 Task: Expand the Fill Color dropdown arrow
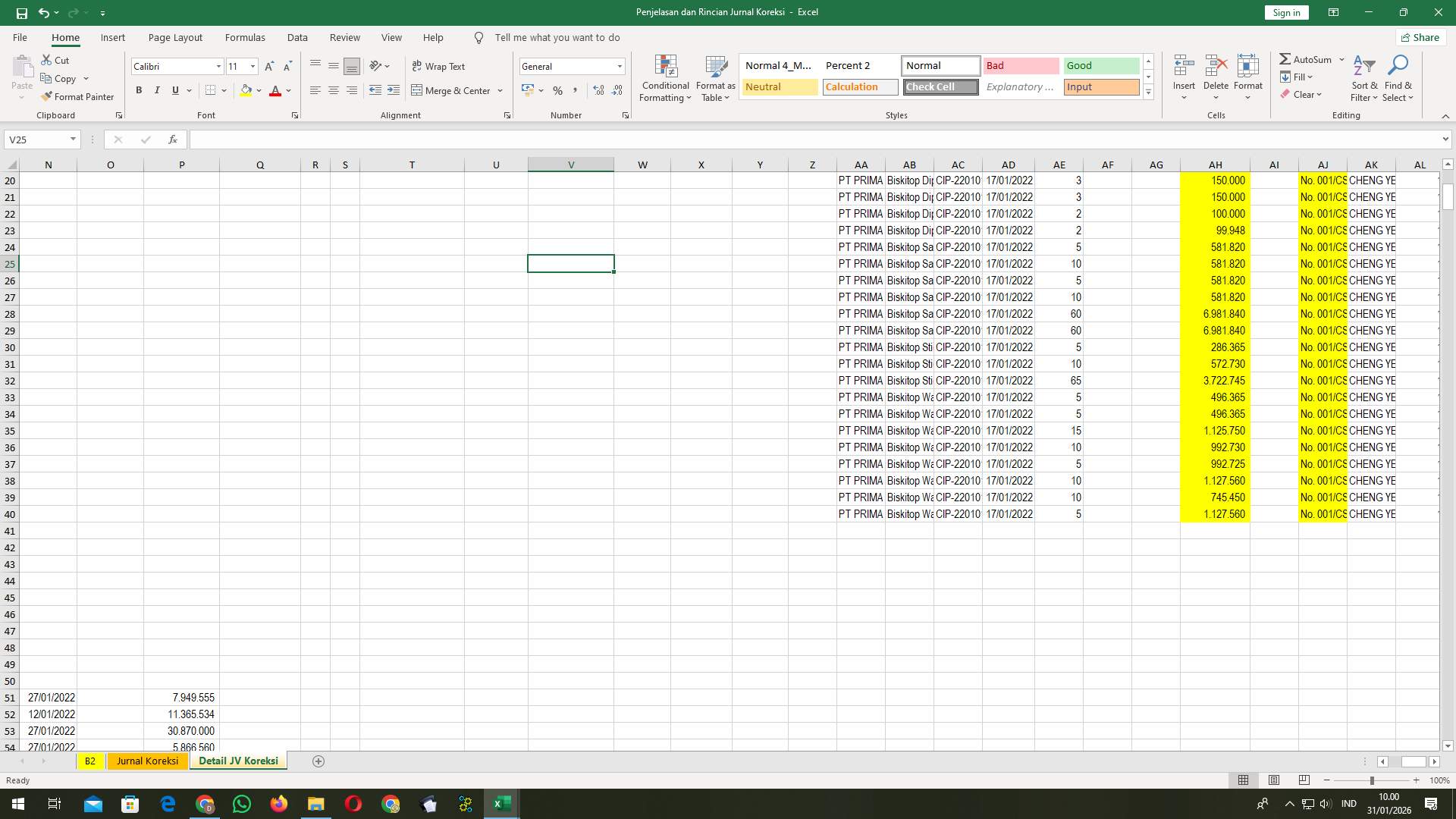pos(258,90)
